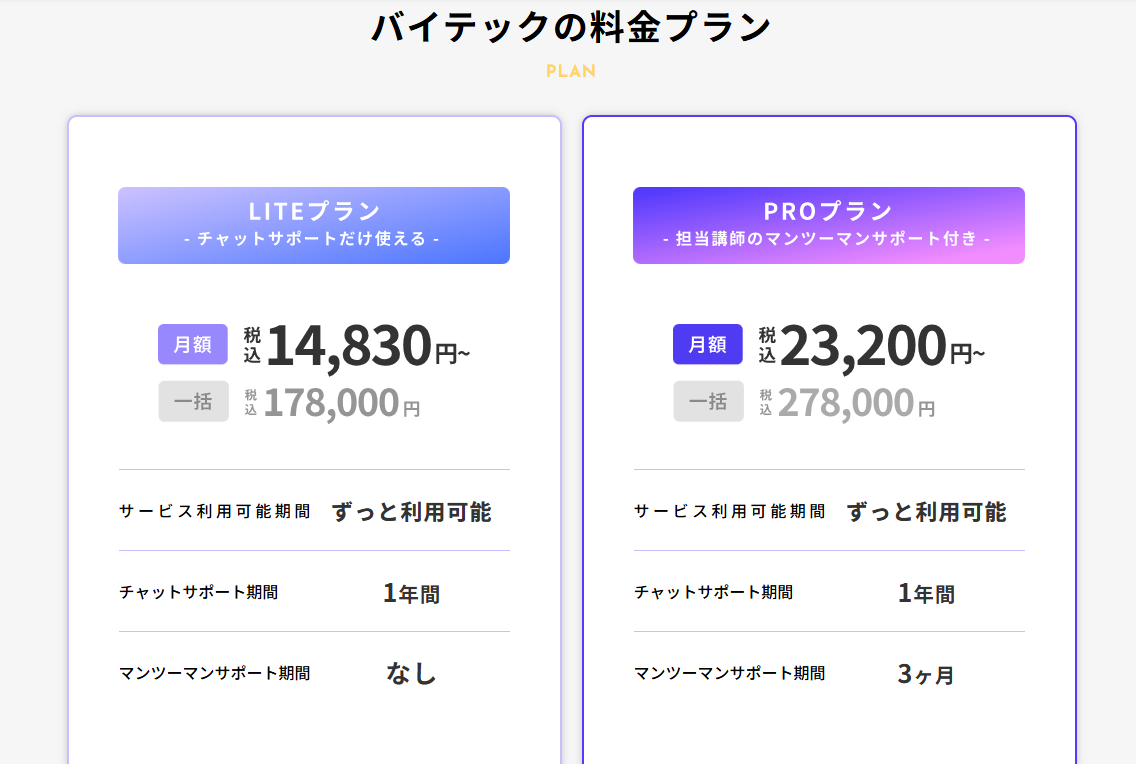The width and height of the screenshot is (1136, 764).
Task: Click ずっと利用可能 in the LITE plan
Action: point(412,512)
